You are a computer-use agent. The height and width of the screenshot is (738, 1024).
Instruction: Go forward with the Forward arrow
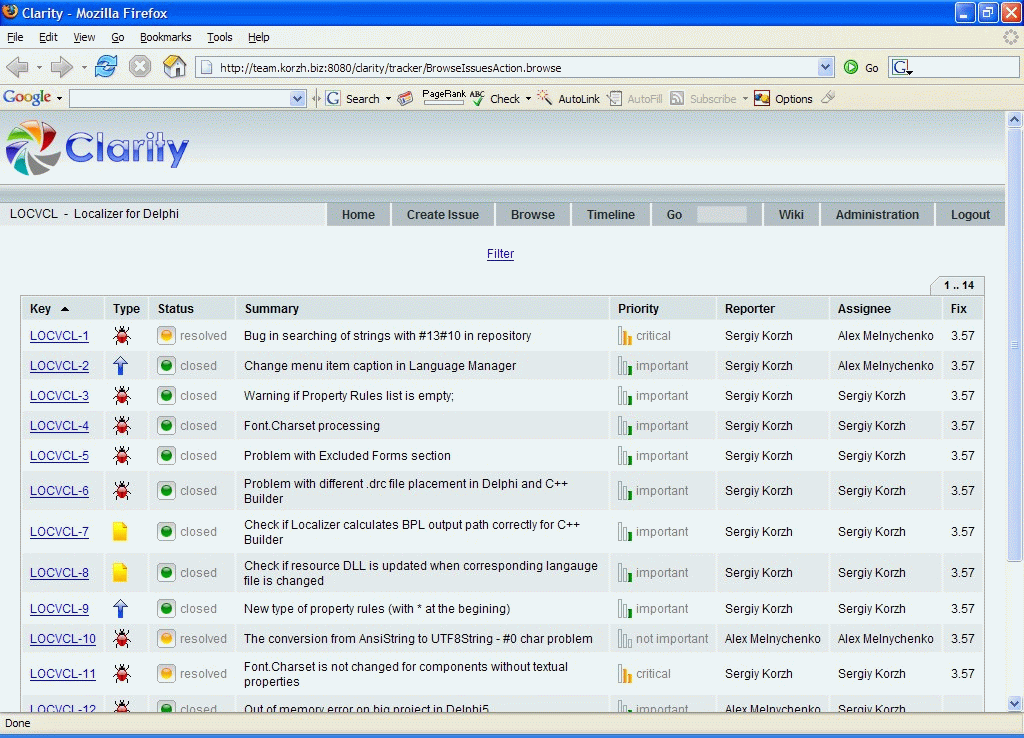62,67
